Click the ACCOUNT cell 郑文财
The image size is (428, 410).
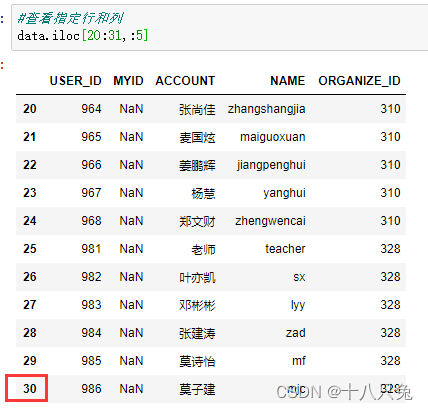click(197, 222)
